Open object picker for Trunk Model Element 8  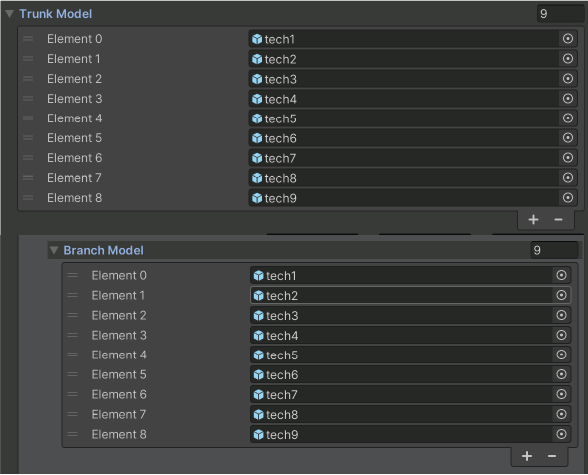click(568, 198)
